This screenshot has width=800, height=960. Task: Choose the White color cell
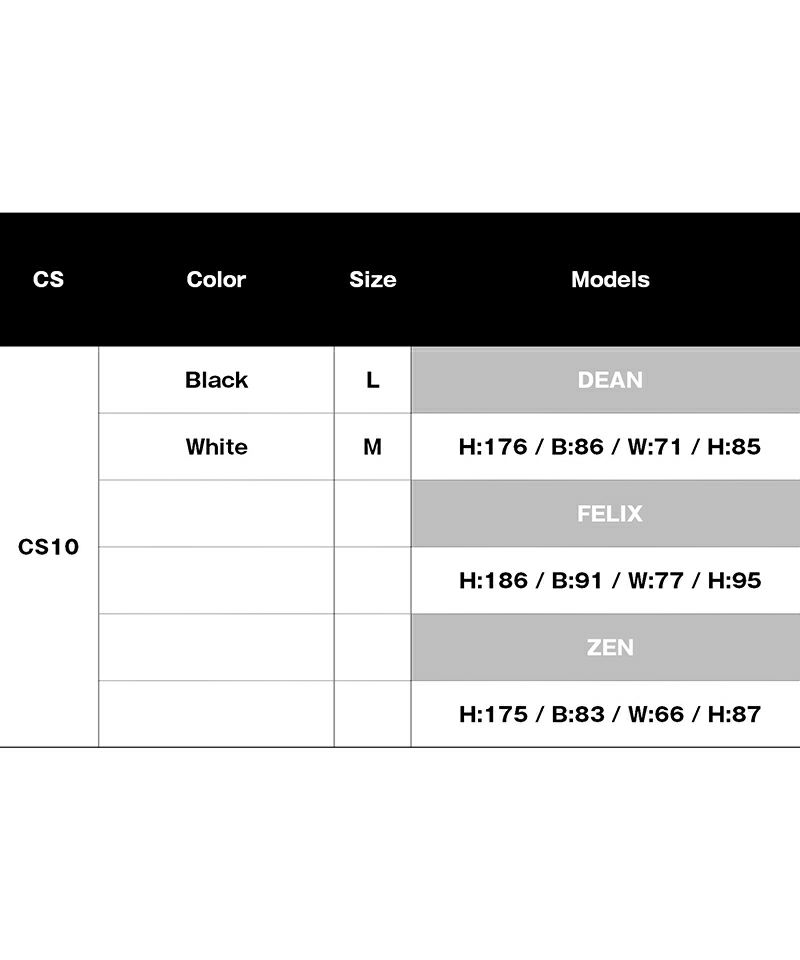coord(216,447)
